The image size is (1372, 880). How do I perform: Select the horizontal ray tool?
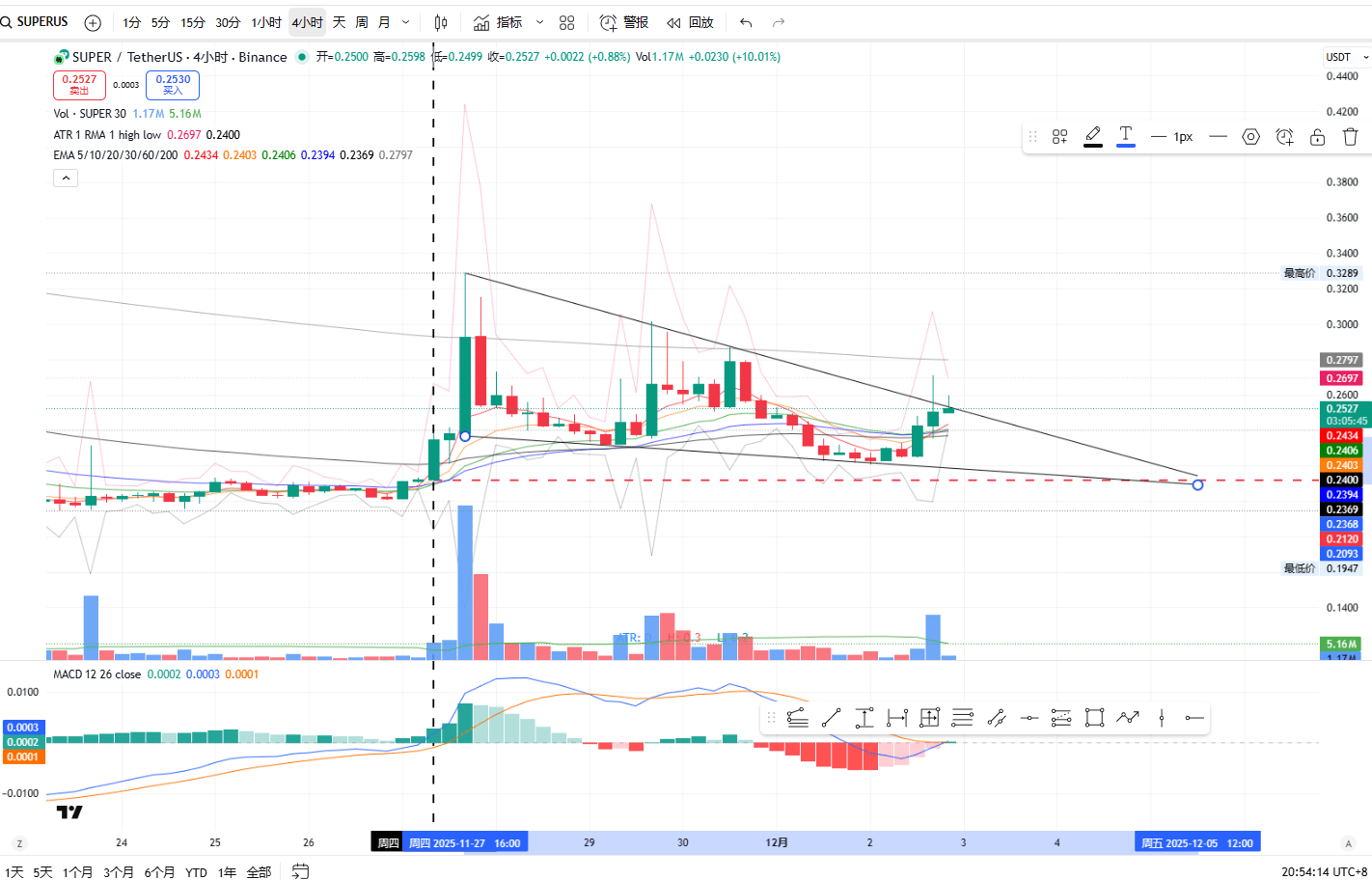point(1194,717)
